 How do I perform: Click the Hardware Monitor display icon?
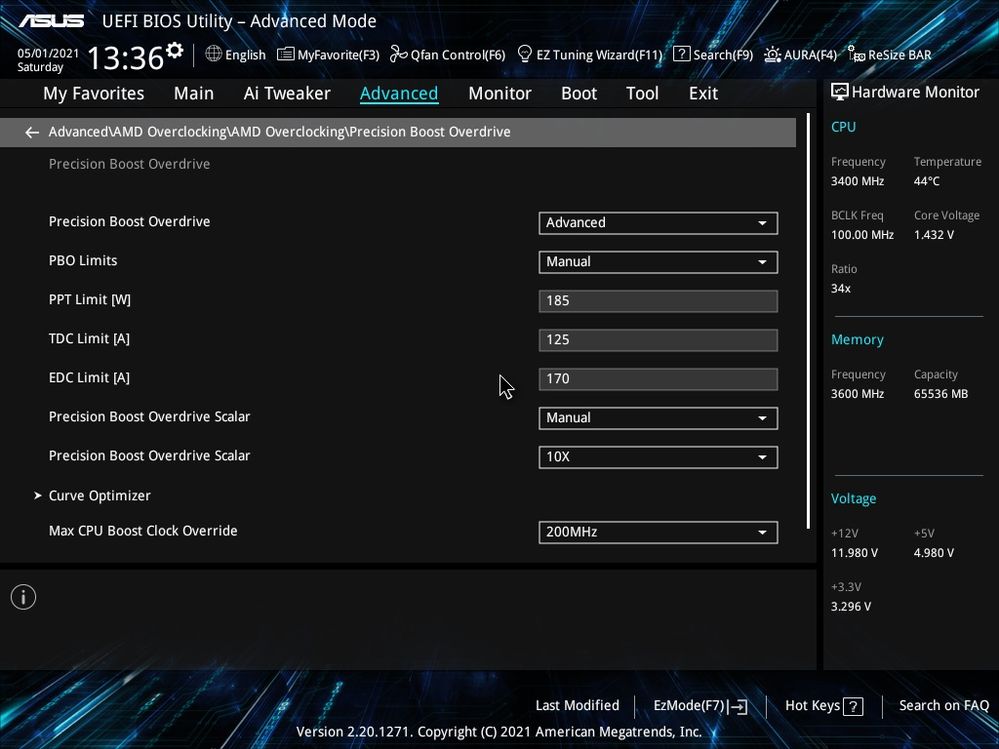[840, 92]
